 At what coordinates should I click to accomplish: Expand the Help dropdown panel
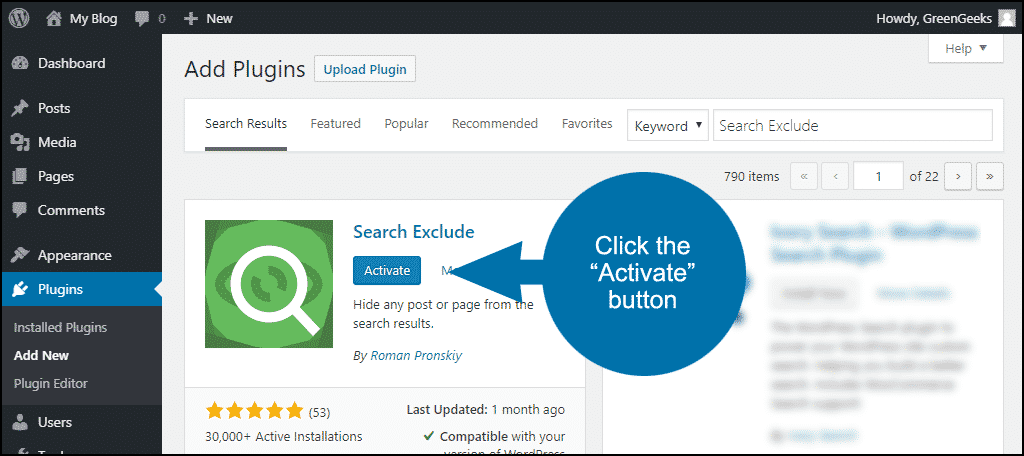[965, 48]
